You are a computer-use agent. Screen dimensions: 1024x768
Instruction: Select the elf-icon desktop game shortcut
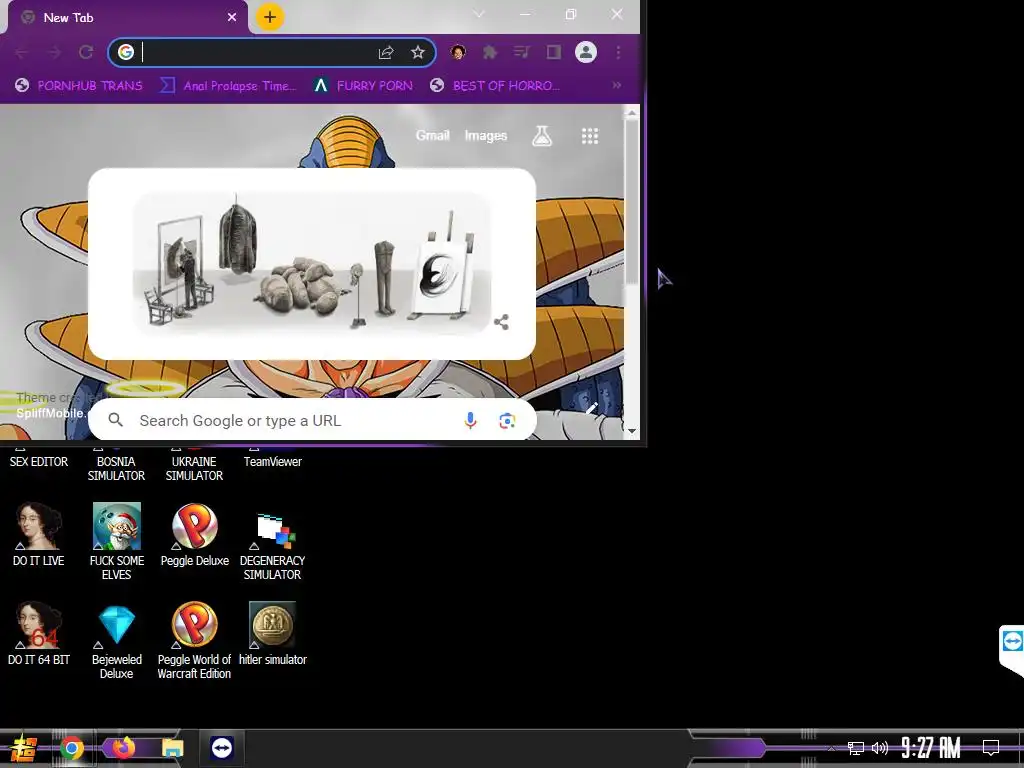pyautogui.click(x=116, y=542)
